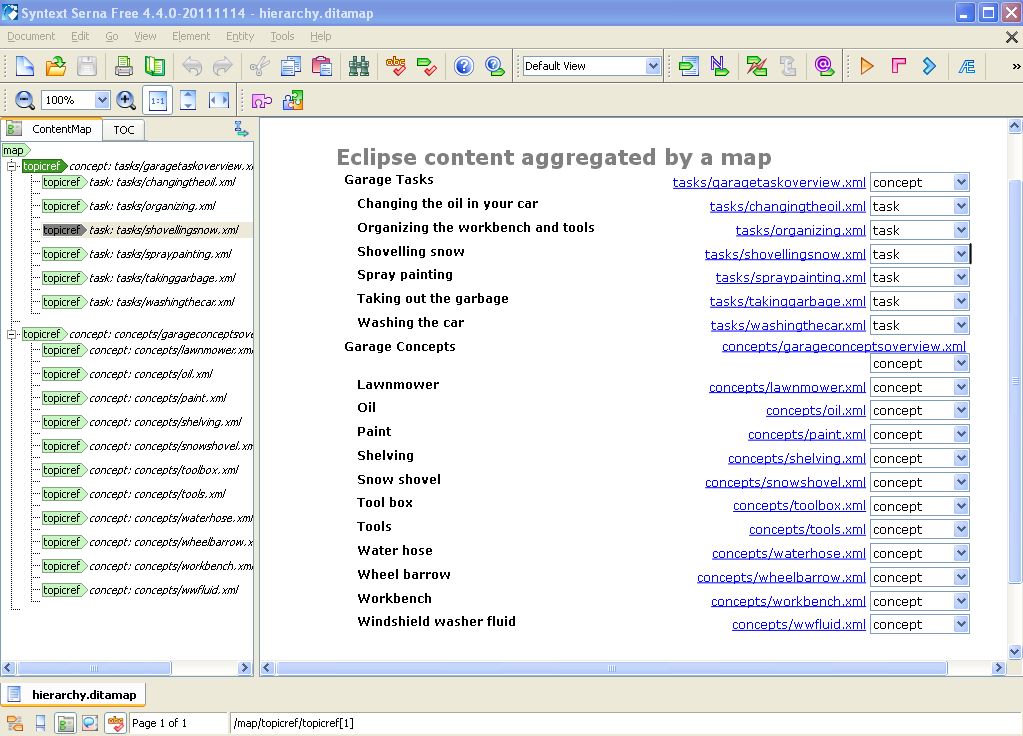
Task: Click the Copy icon
Action: (x=290, y=66)
